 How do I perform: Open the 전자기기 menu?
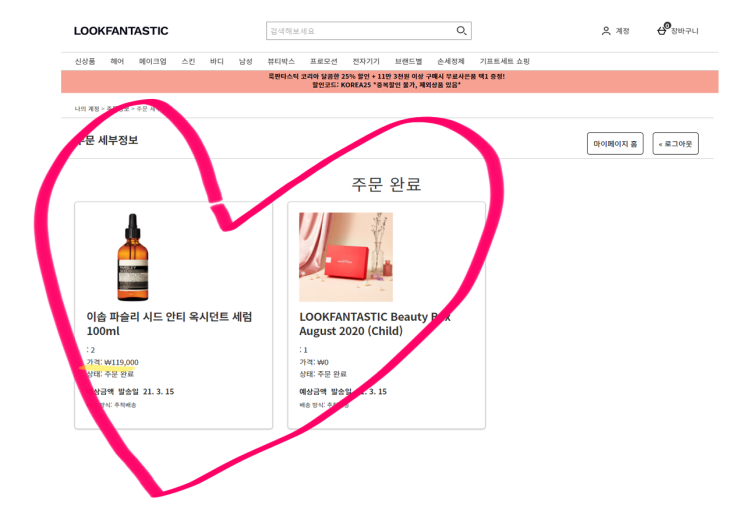click(366, 61)
